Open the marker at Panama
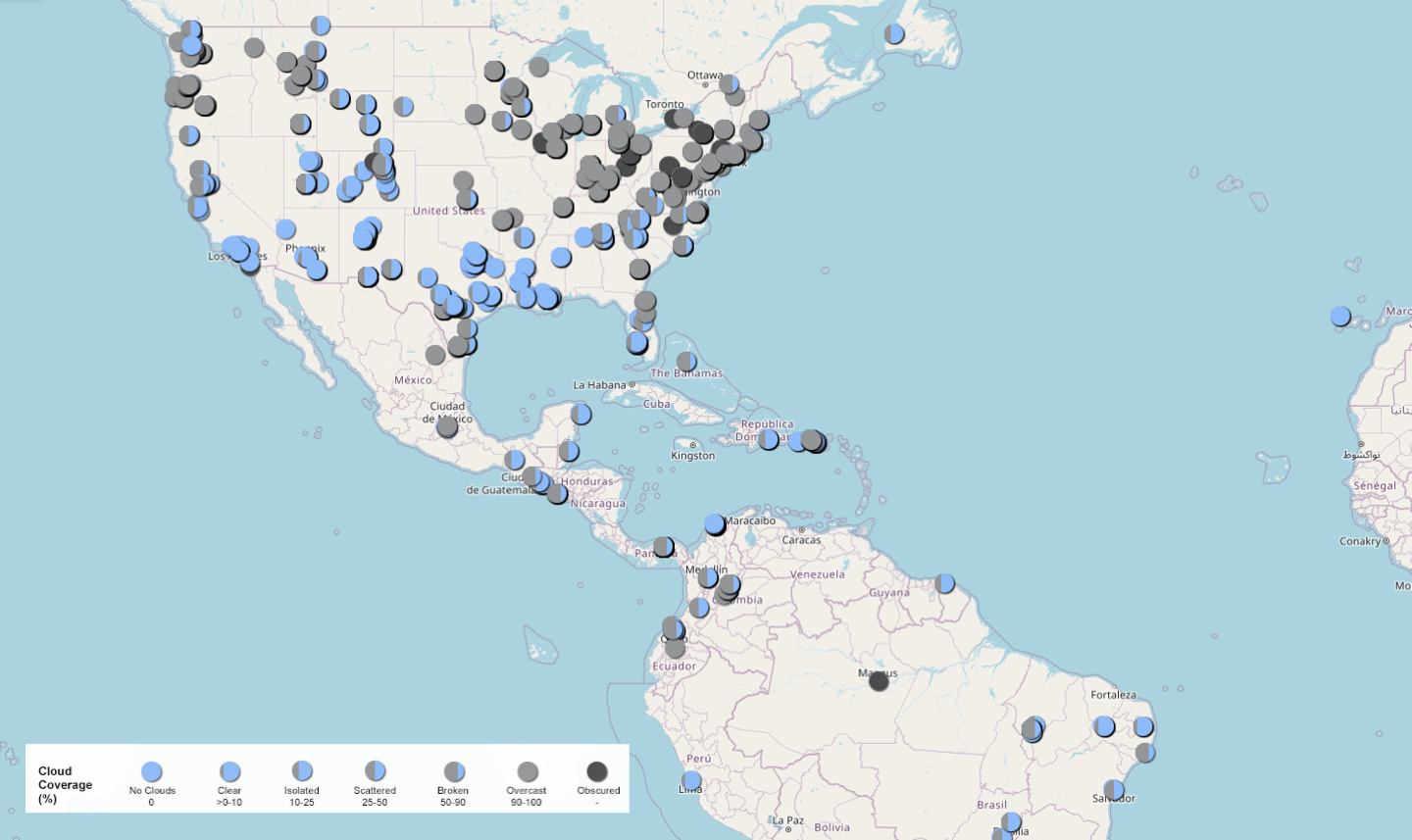 coord(664,546)
